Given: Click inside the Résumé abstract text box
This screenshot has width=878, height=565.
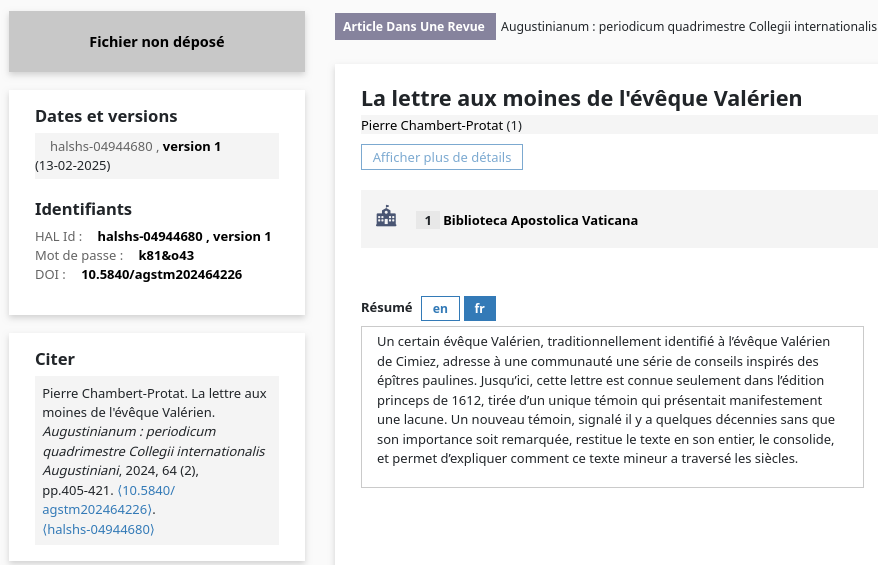Looking at the screenshot, I should click(611, 406).
